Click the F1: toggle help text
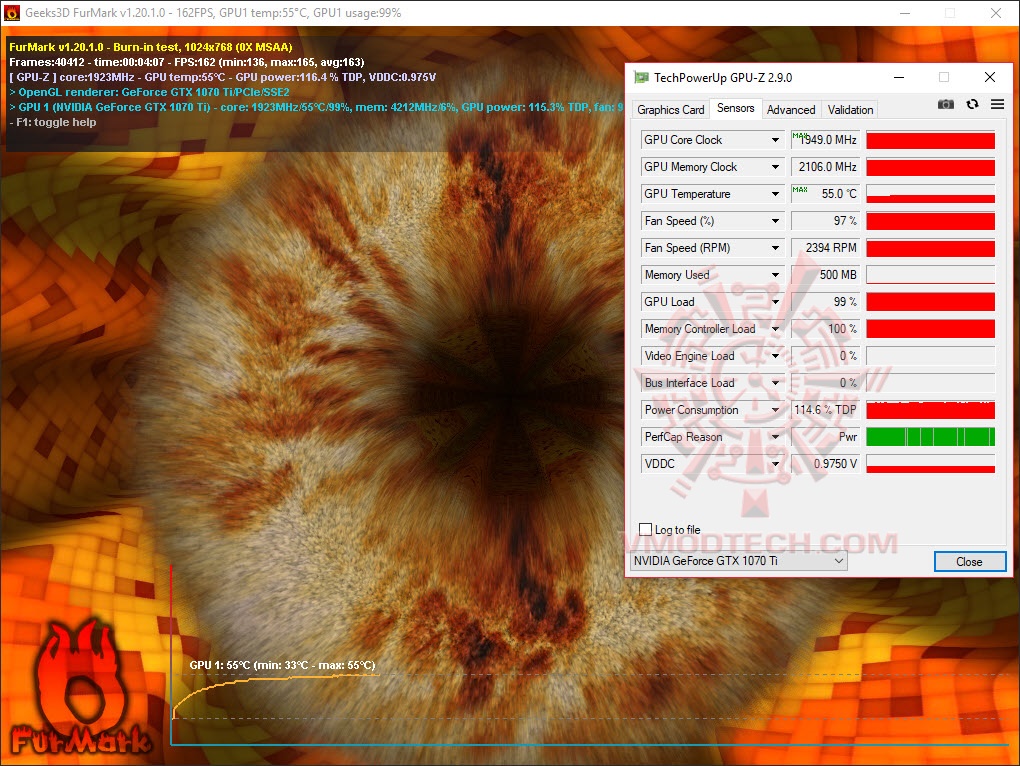Image resolution: width=1020 pixels, height=766 pixels. [53, 122]
